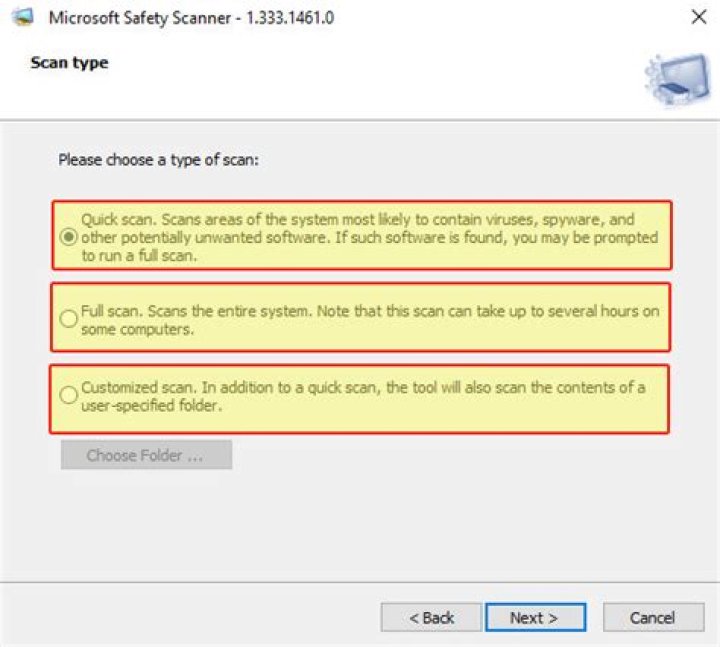Choose the Full scan radio button

point(68,318)
